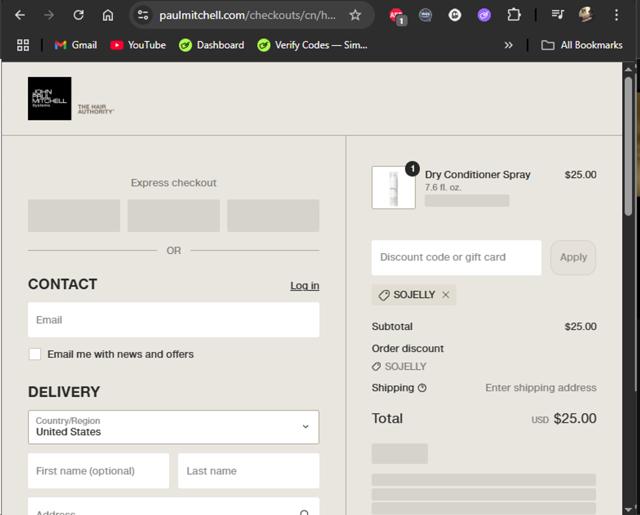Open the Country/Region dropdown

pos(173,427)
